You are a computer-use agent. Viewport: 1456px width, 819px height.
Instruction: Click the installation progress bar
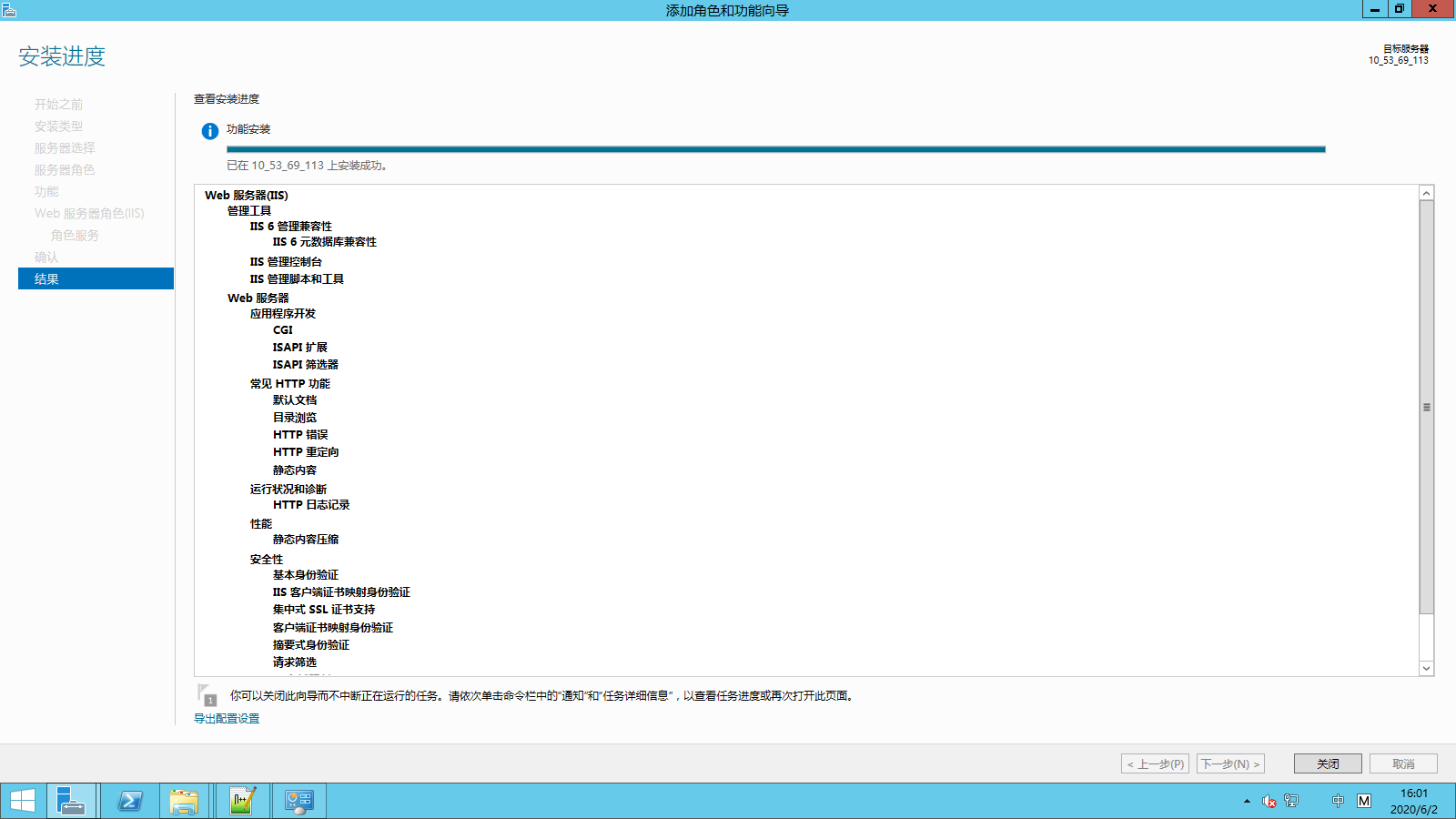[x=775, y=149]
